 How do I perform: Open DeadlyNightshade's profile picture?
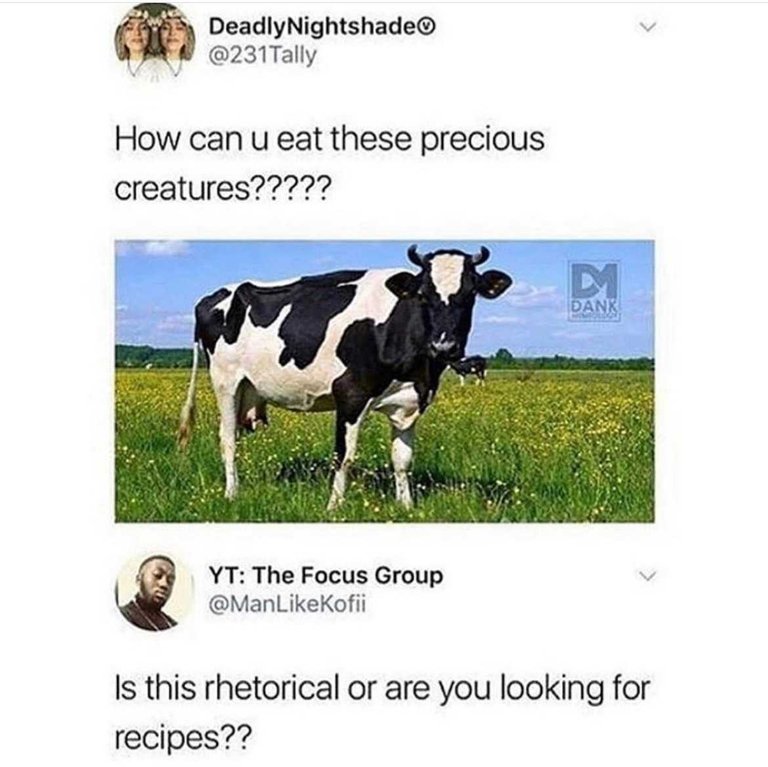point(155,43)
